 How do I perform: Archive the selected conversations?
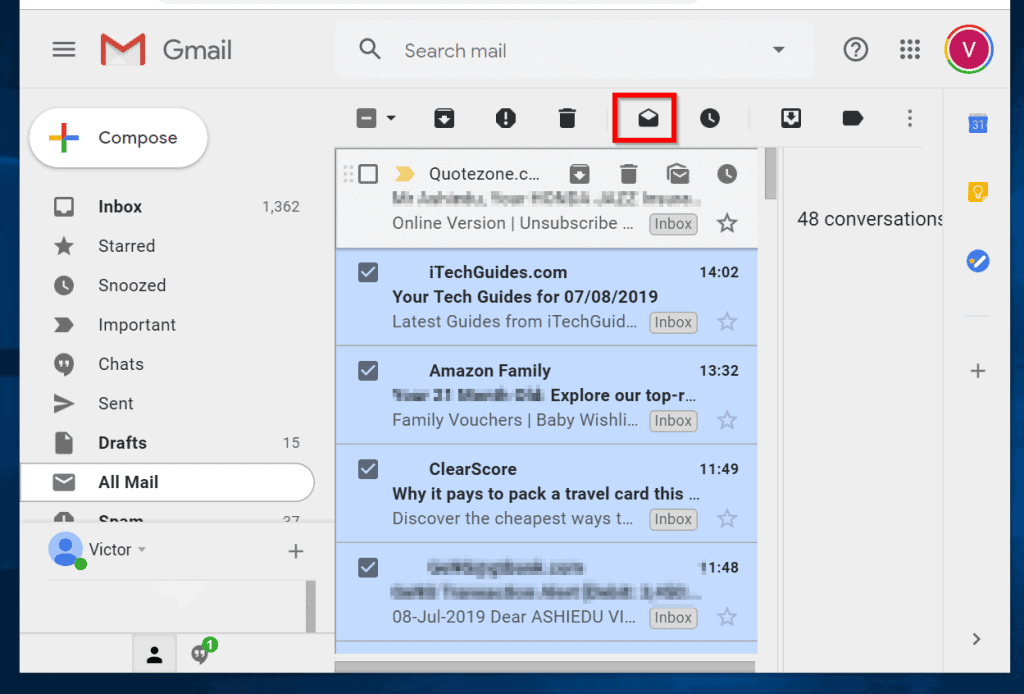(x=443, y=118)
